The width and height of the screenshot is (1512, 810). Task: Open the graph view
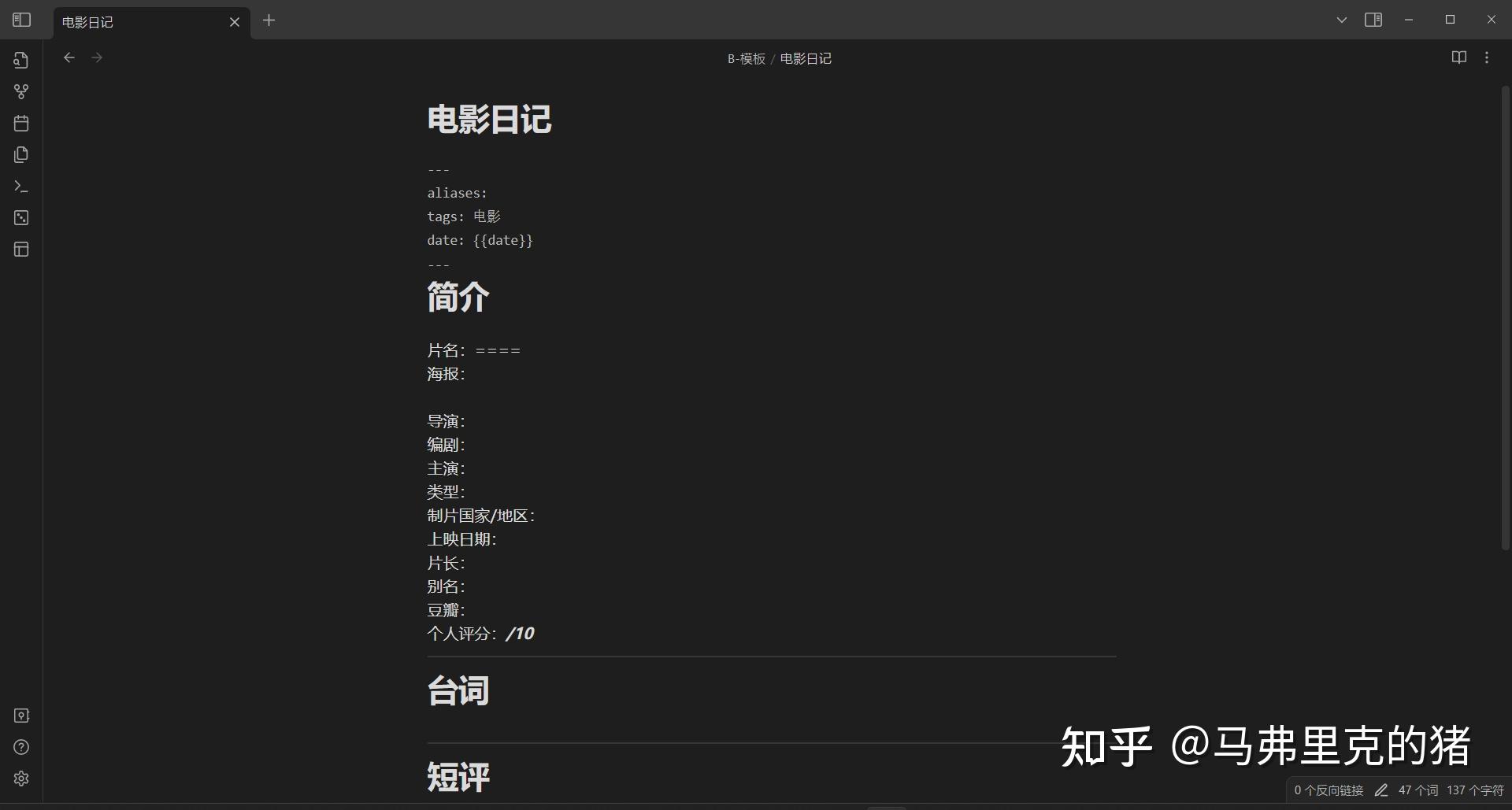click(20, 91)
